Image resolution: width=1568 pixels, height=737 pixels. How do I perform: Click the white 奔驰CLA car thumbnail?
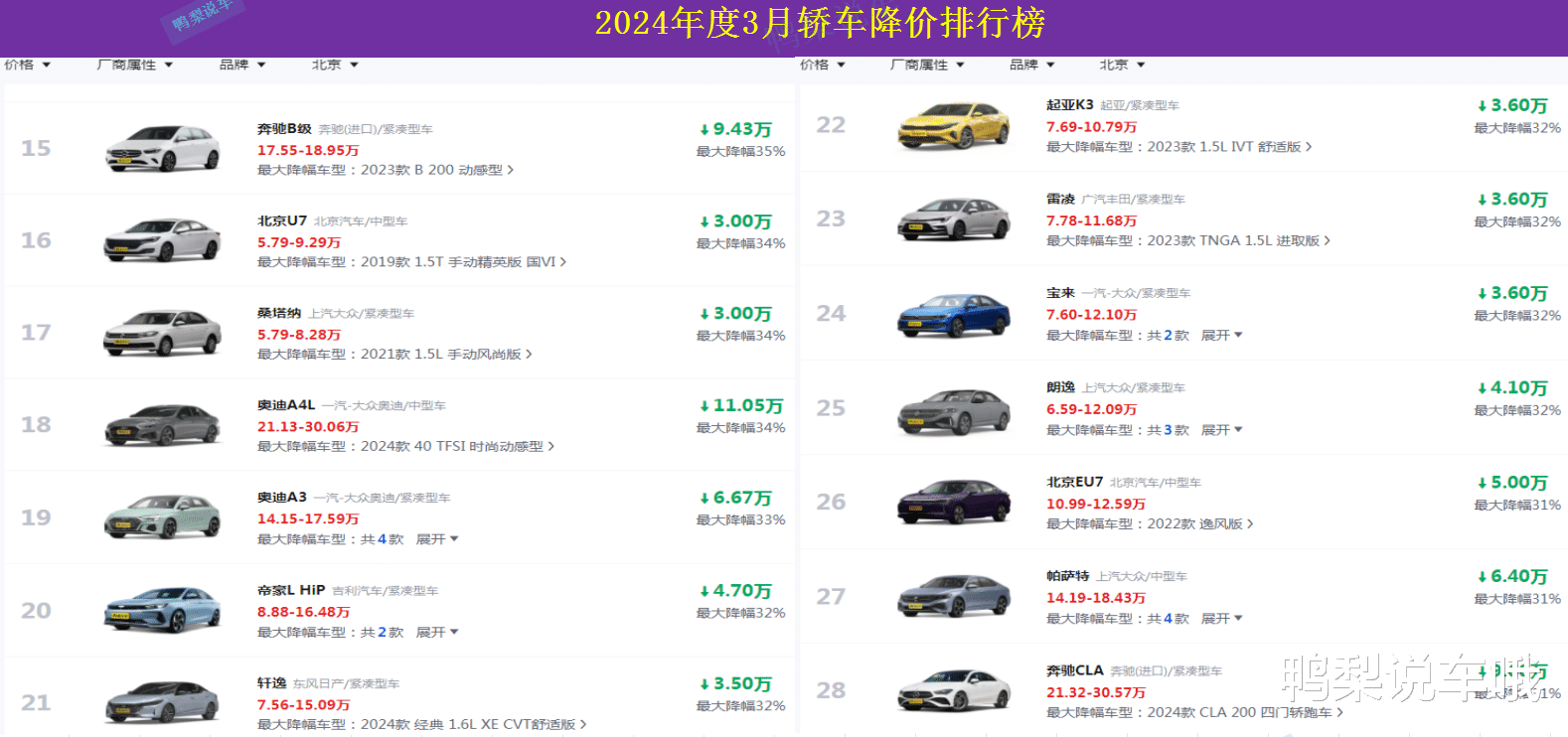pyautogui.click(x=954, y=690)
